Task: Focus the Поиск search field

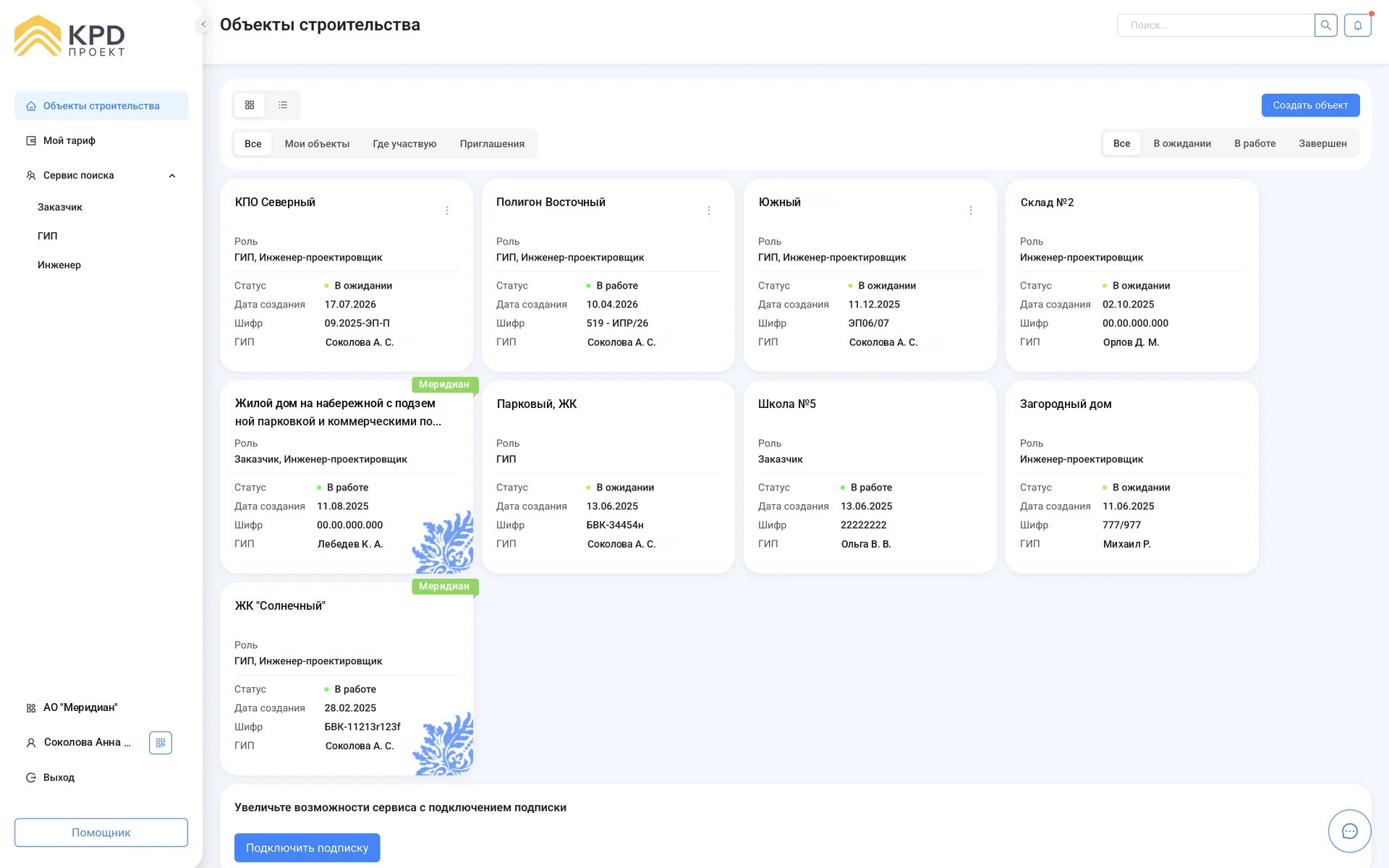Action: click(x=1215, y=25)
